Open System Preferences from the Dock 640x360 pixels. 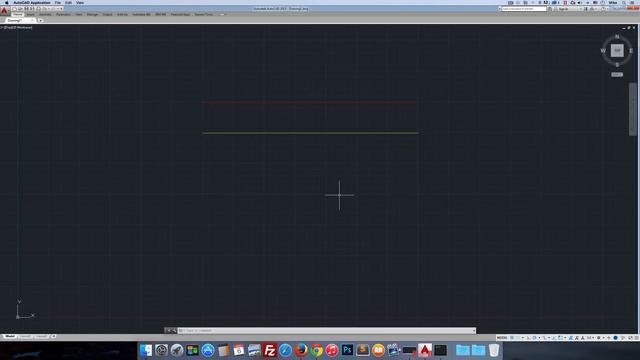pos(161,350)
